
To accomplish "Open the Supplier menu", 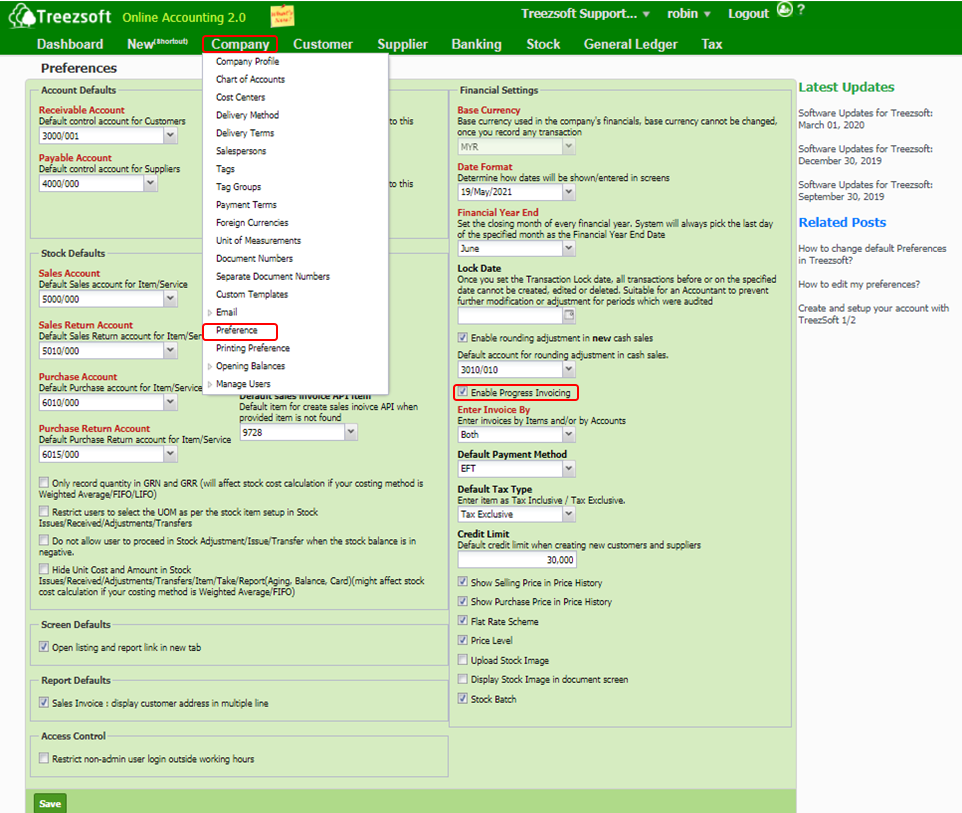I will coord(402,44).
